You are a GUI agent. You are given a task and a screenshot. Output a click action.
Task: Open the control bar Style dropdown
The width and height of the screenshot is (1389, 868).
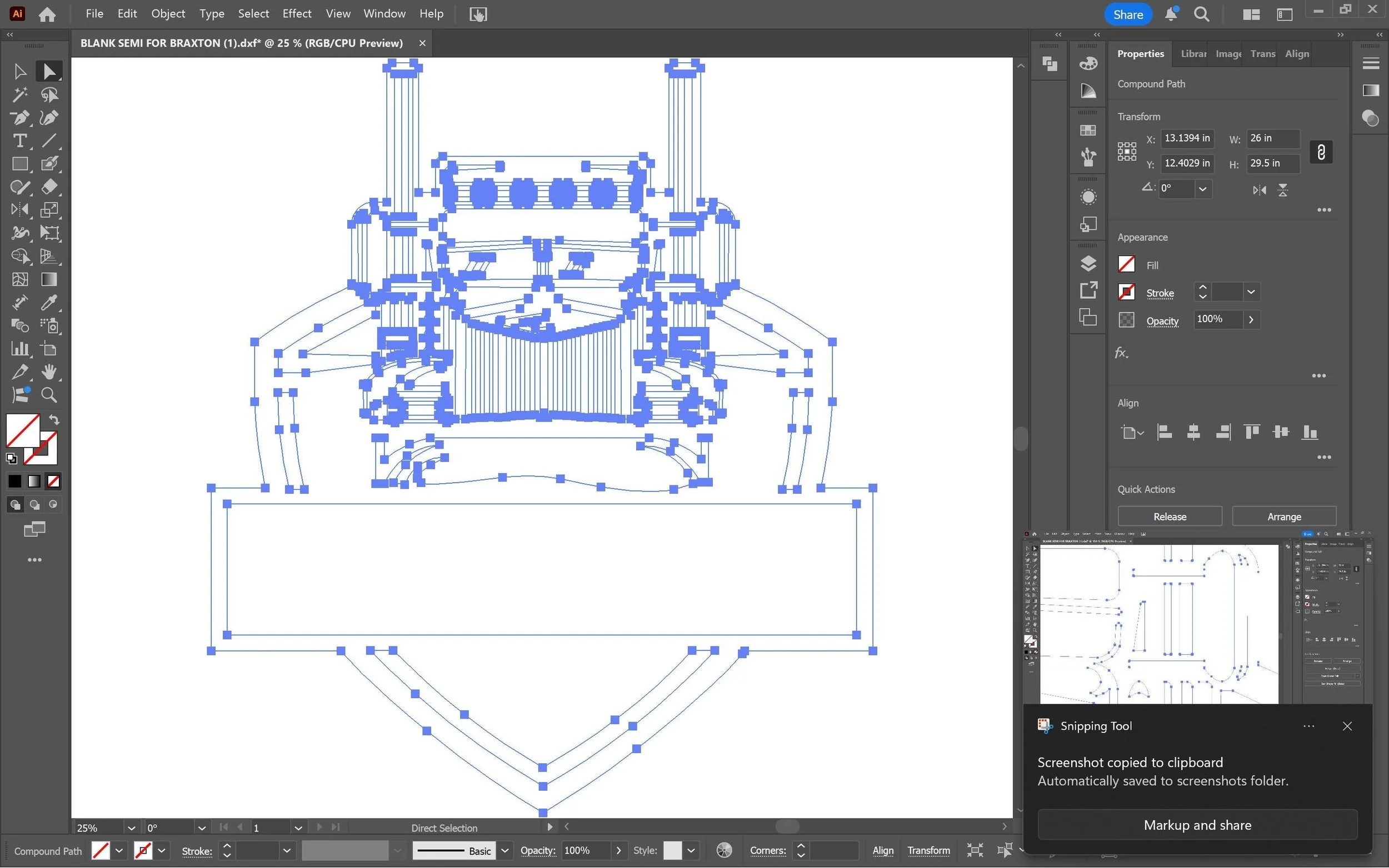691,851
